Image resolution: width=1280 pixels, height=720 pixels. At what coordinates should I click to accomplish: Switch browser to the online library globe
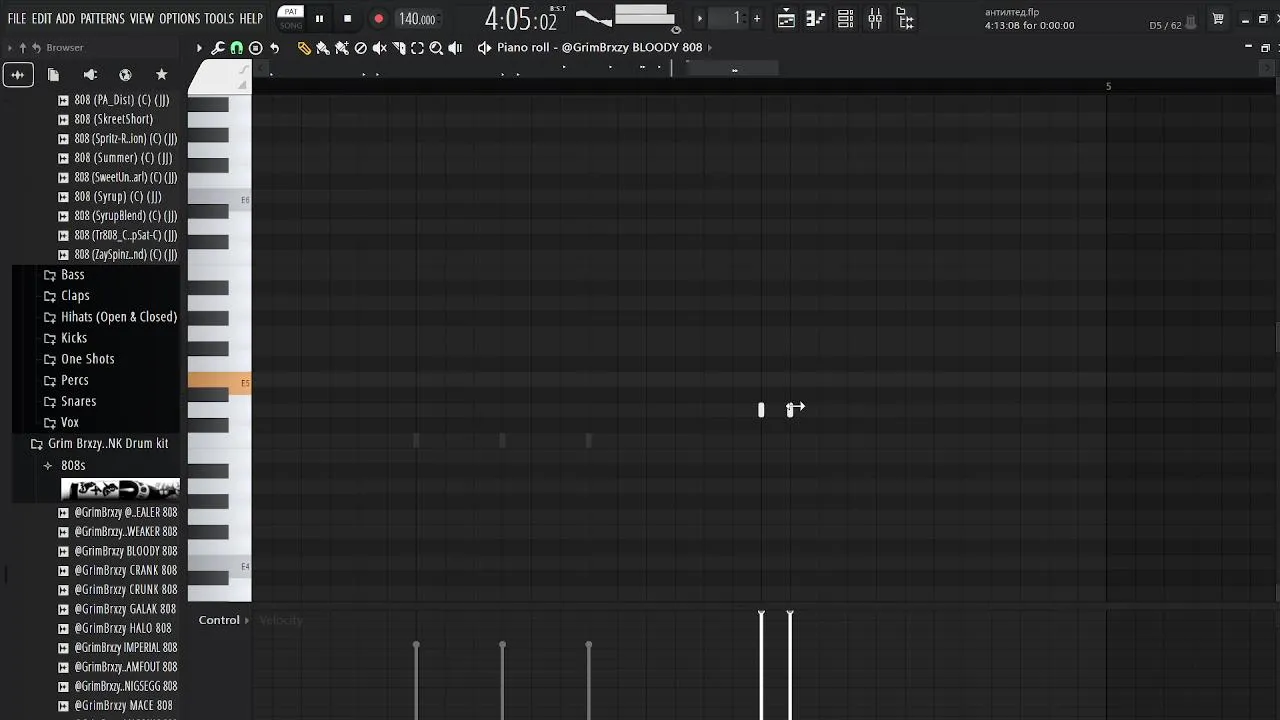125,75
